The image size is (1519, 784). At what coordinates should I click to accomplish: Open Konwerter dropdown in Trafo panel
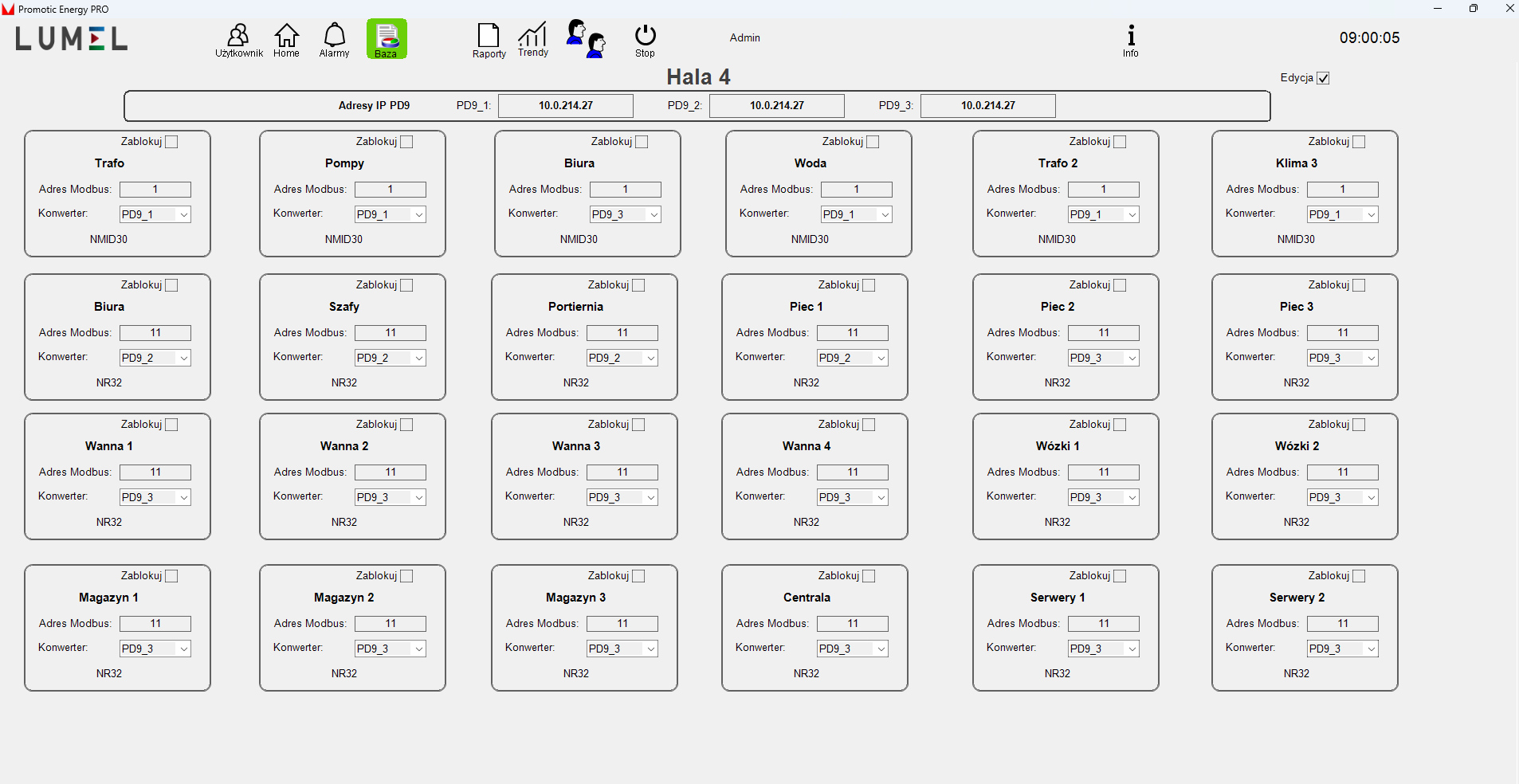point(155,214)
